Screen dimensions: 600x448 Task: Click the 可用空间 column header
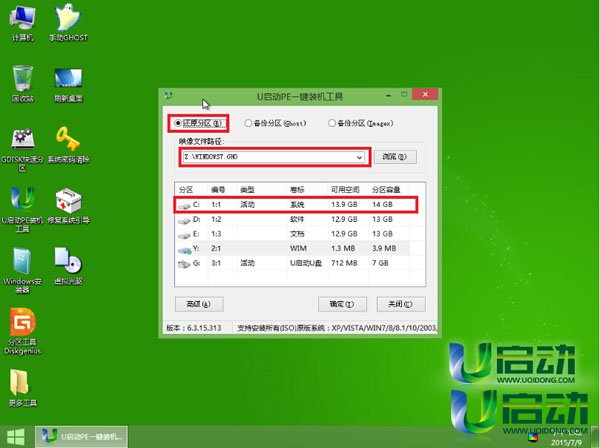[345, 190]
